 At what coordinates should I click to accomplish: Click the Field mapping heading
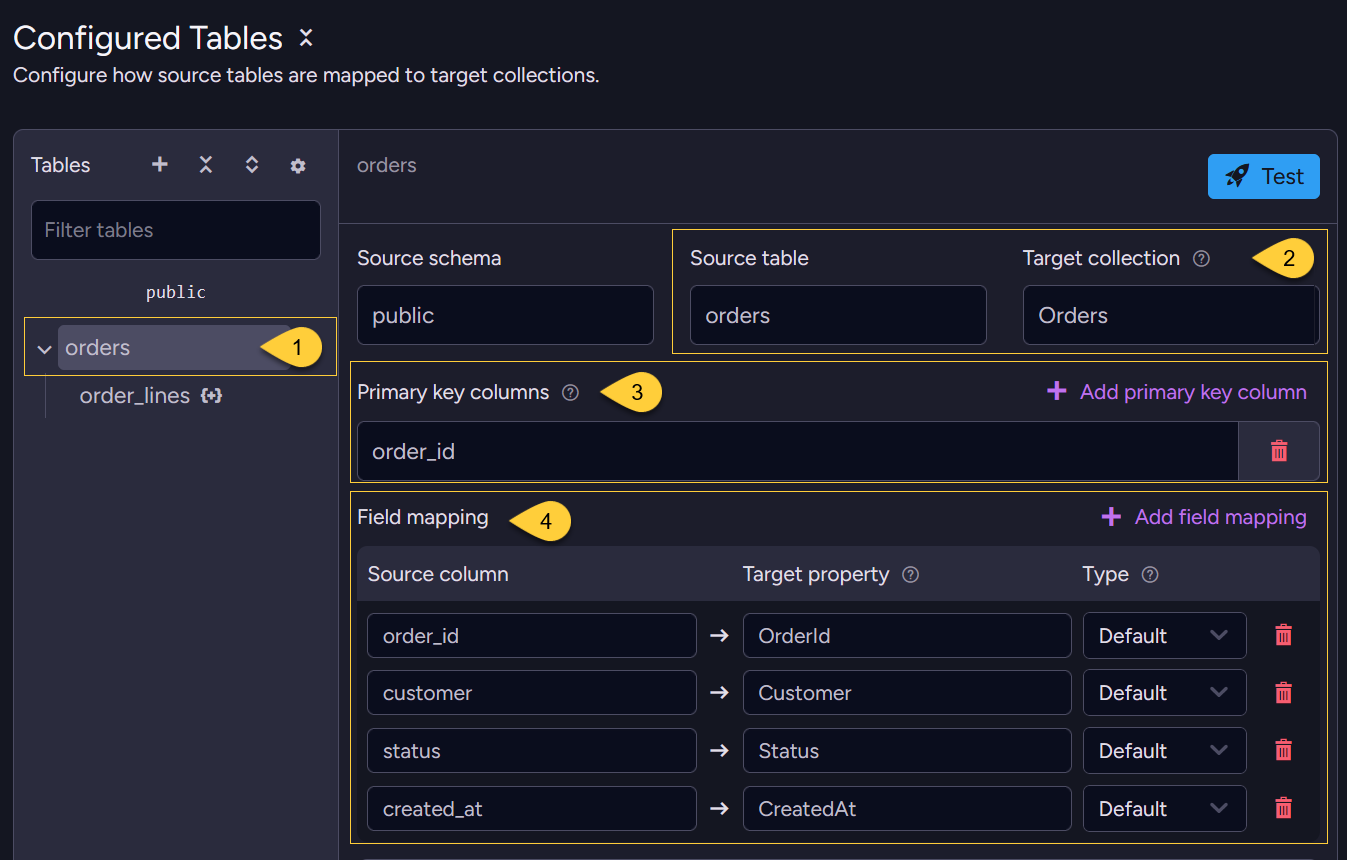tap(423, 518)
